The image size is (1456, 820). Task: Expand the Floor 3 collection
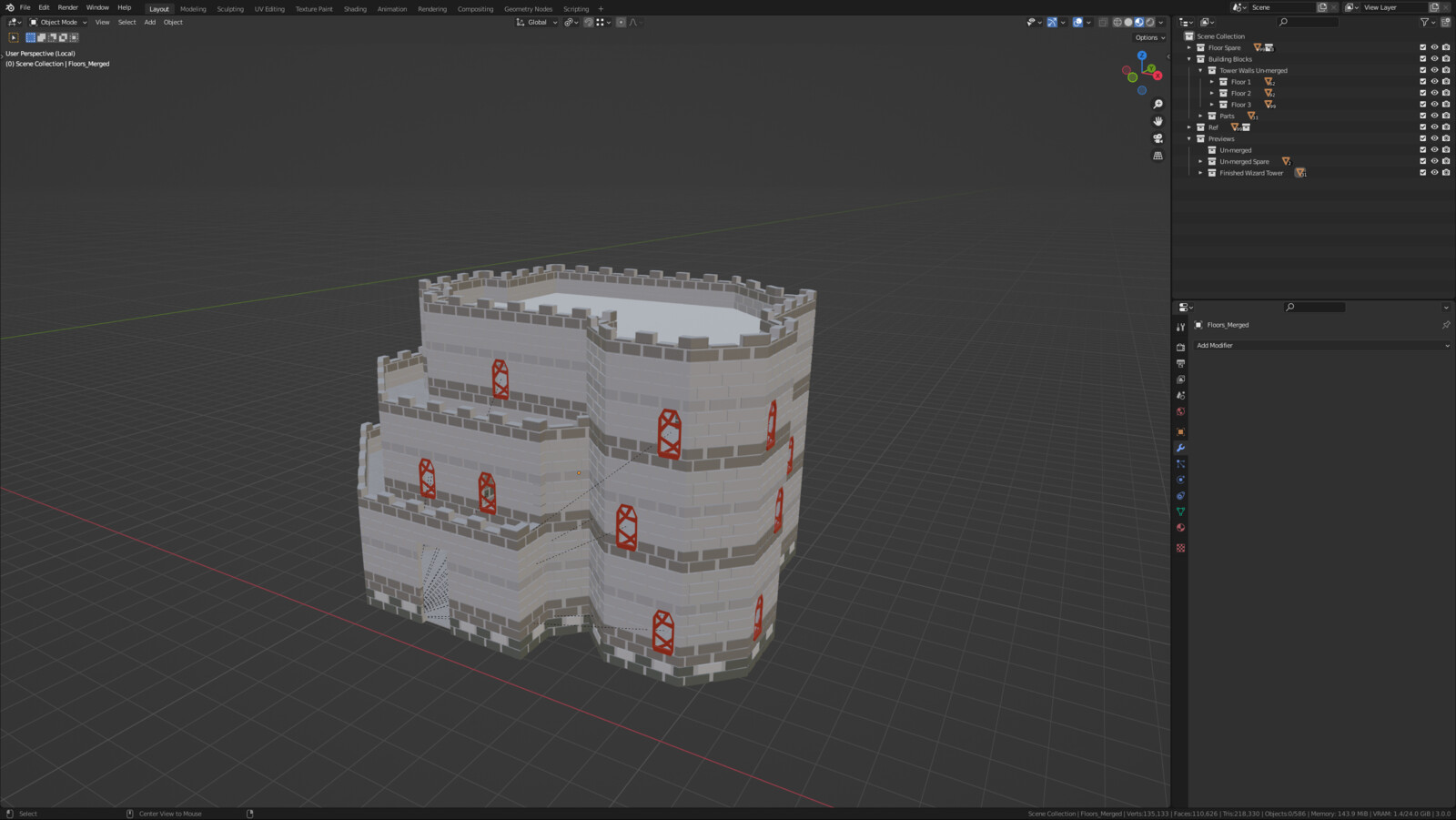[x=1212, y=105]
